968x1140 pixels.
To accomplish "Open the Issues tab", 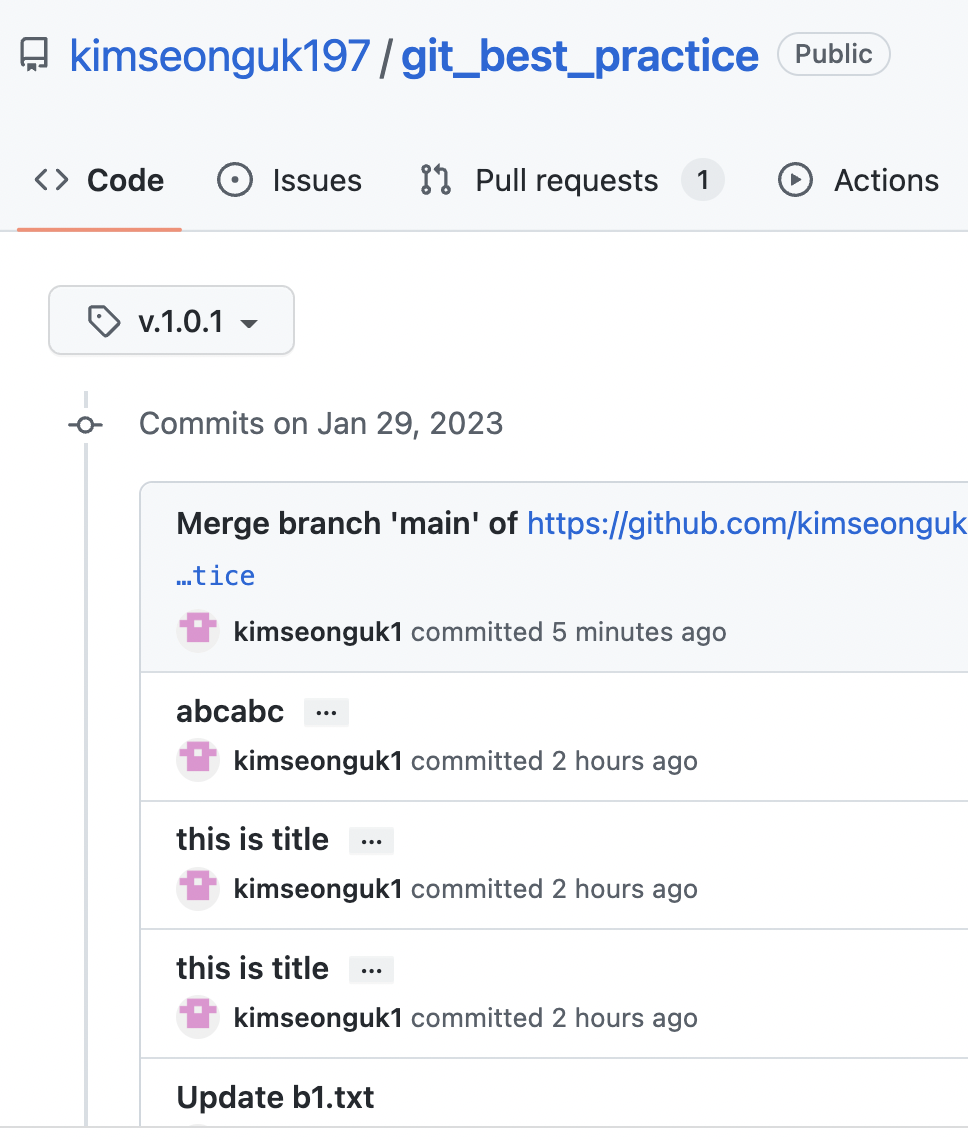I will click(x=289, y=180).
